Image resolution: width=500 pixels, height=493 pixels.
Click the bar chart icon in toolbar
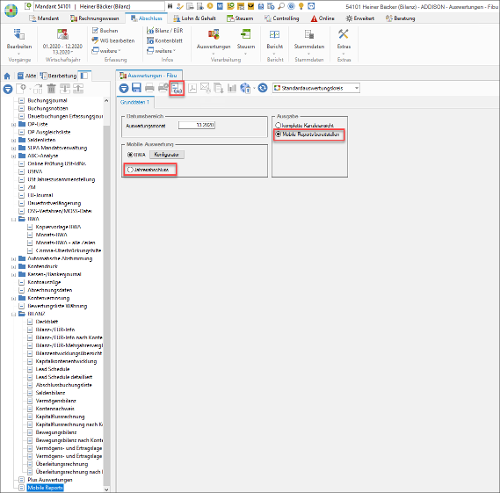(232, 88)
